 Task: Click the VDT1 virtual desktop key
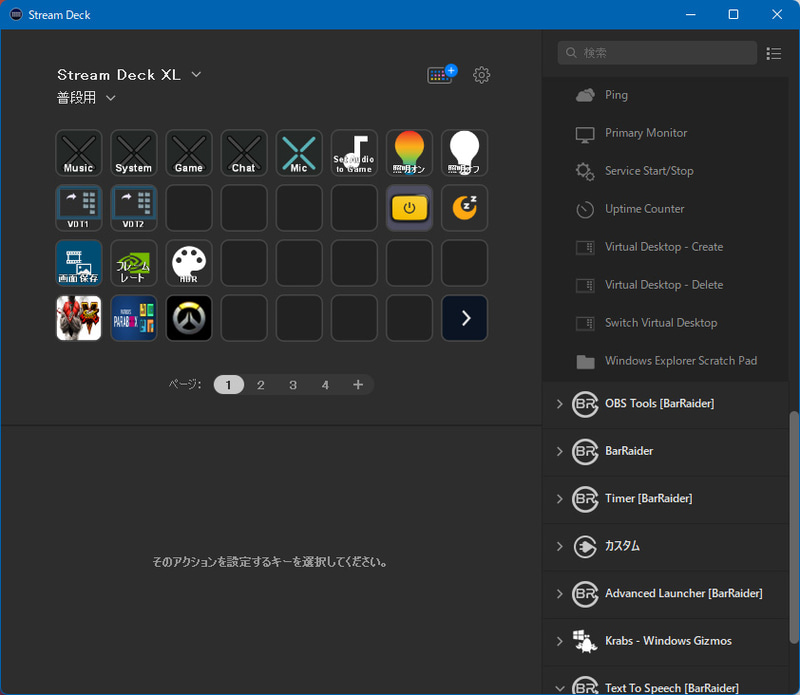point(79,207)
